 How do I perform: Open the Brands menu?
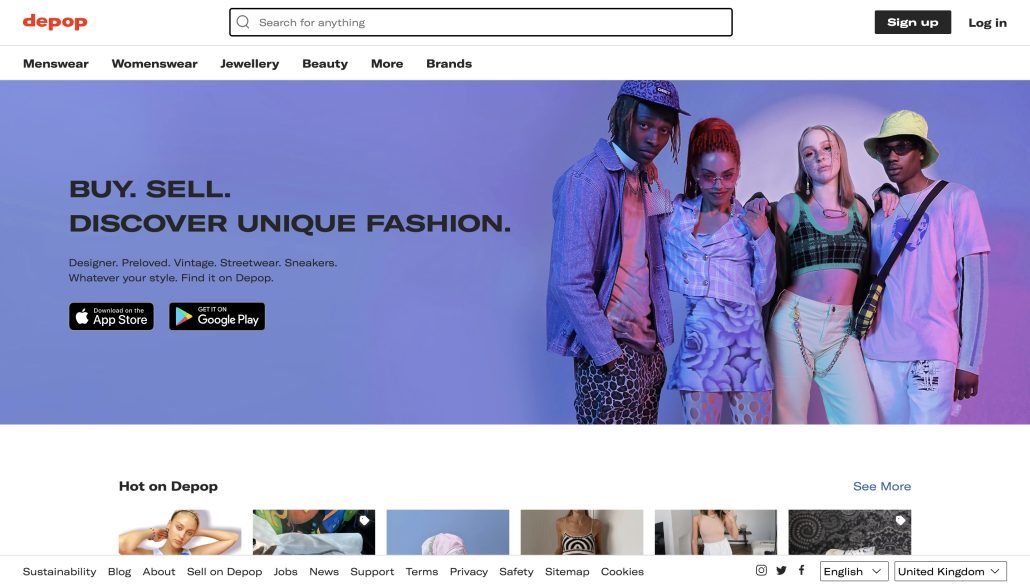click(449, 64)
